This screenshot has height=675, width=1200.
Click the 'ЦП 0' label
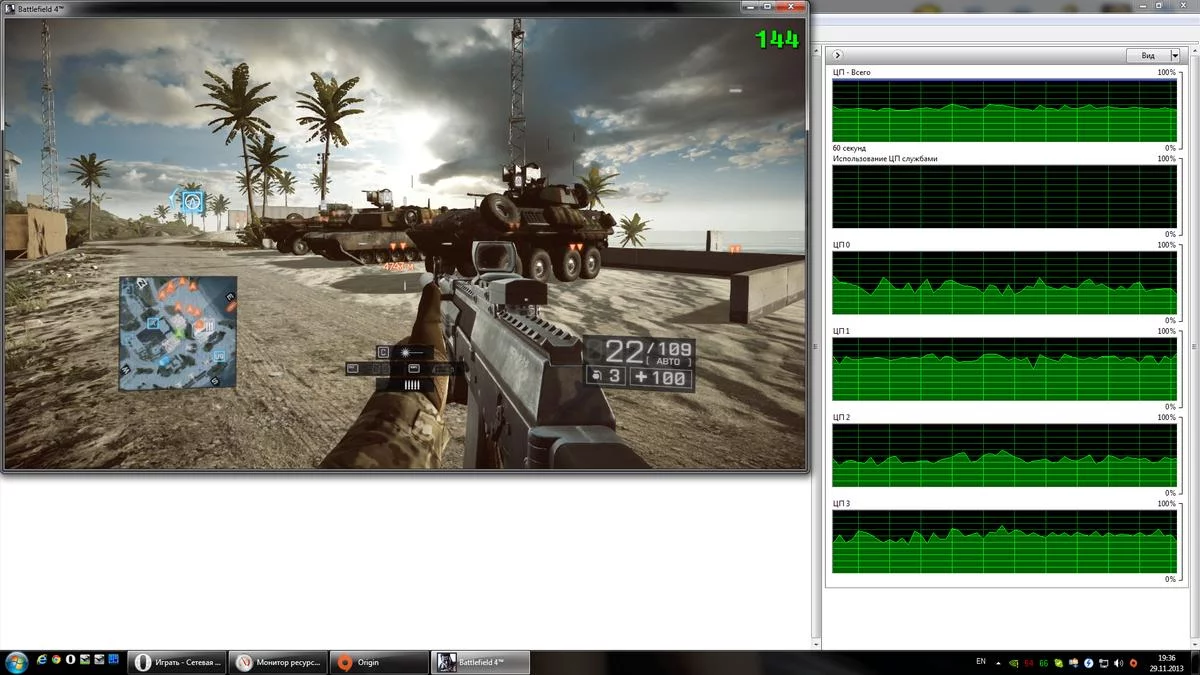coord(841,245)
